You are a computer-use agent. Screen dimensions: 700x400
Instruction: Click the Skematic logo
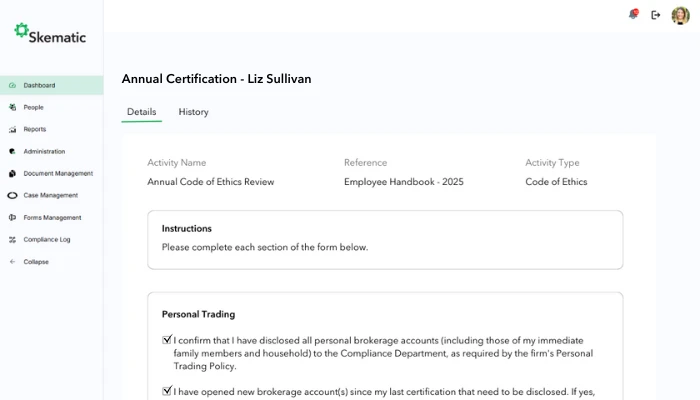[50, 34]
